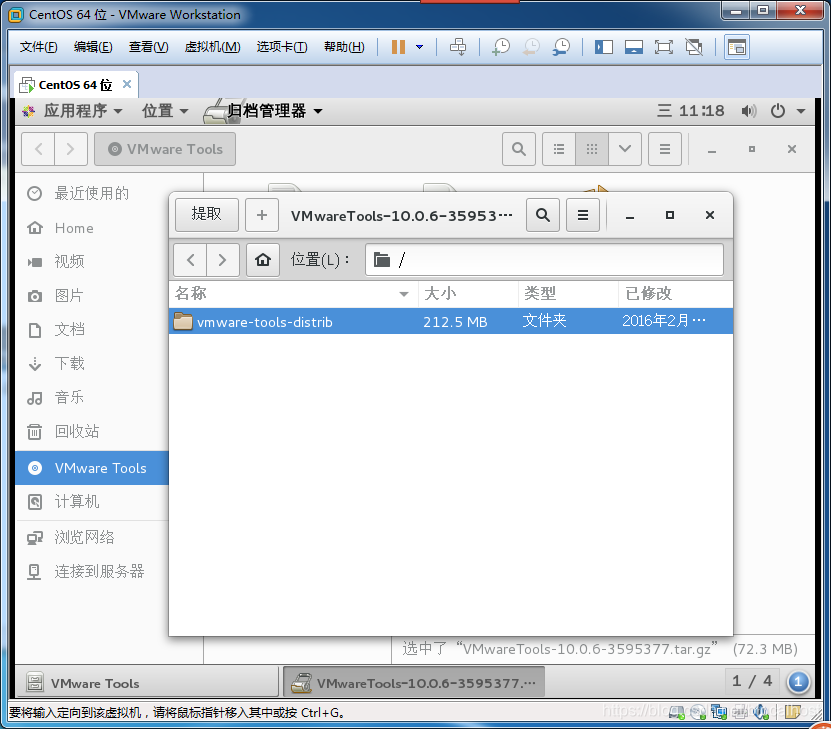Search in the file manager window
Image resolution: width=831 pixels, height=729 pixels.
(x=519, y=149)
